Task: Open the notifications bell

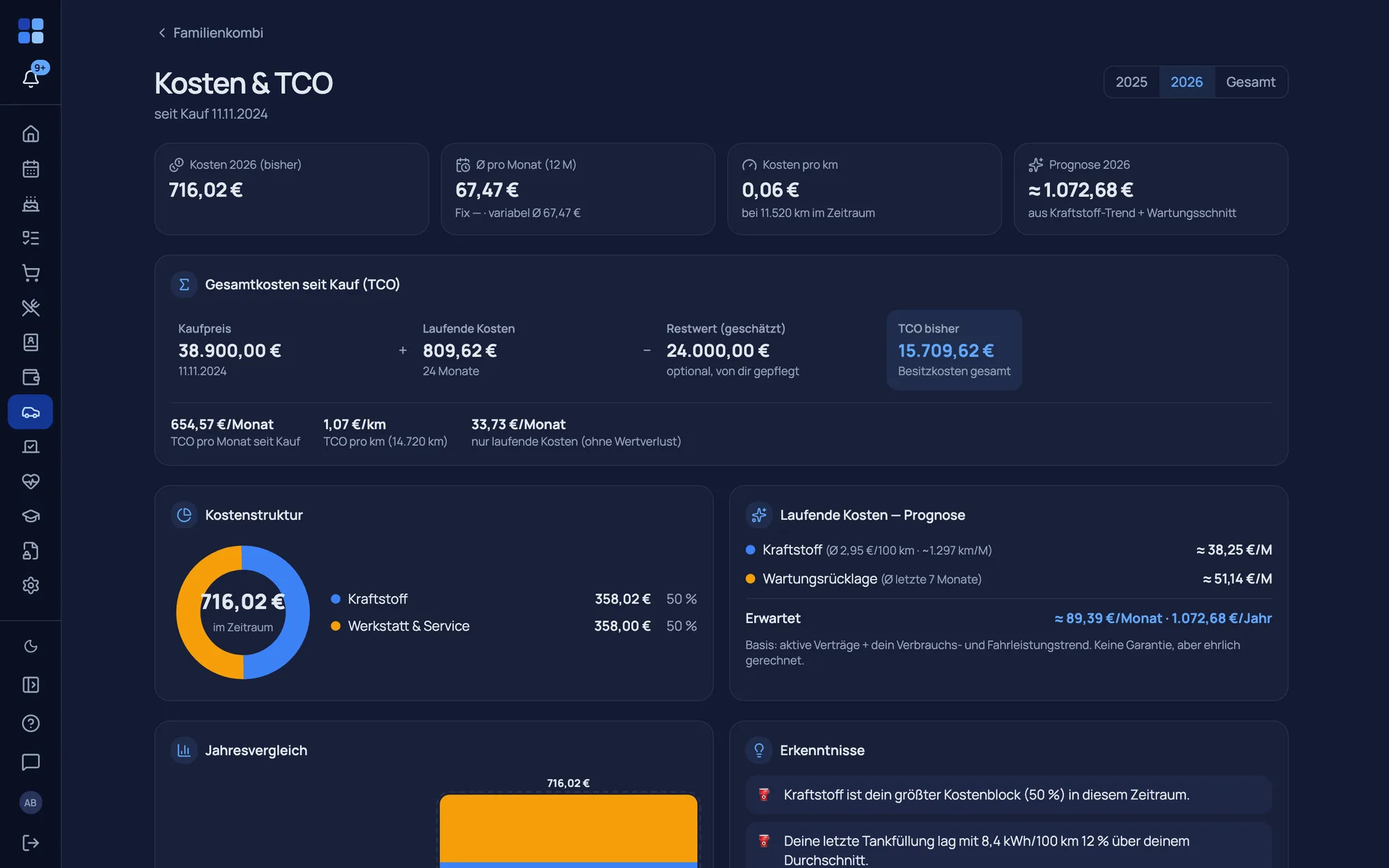Action: pos(31,78)
